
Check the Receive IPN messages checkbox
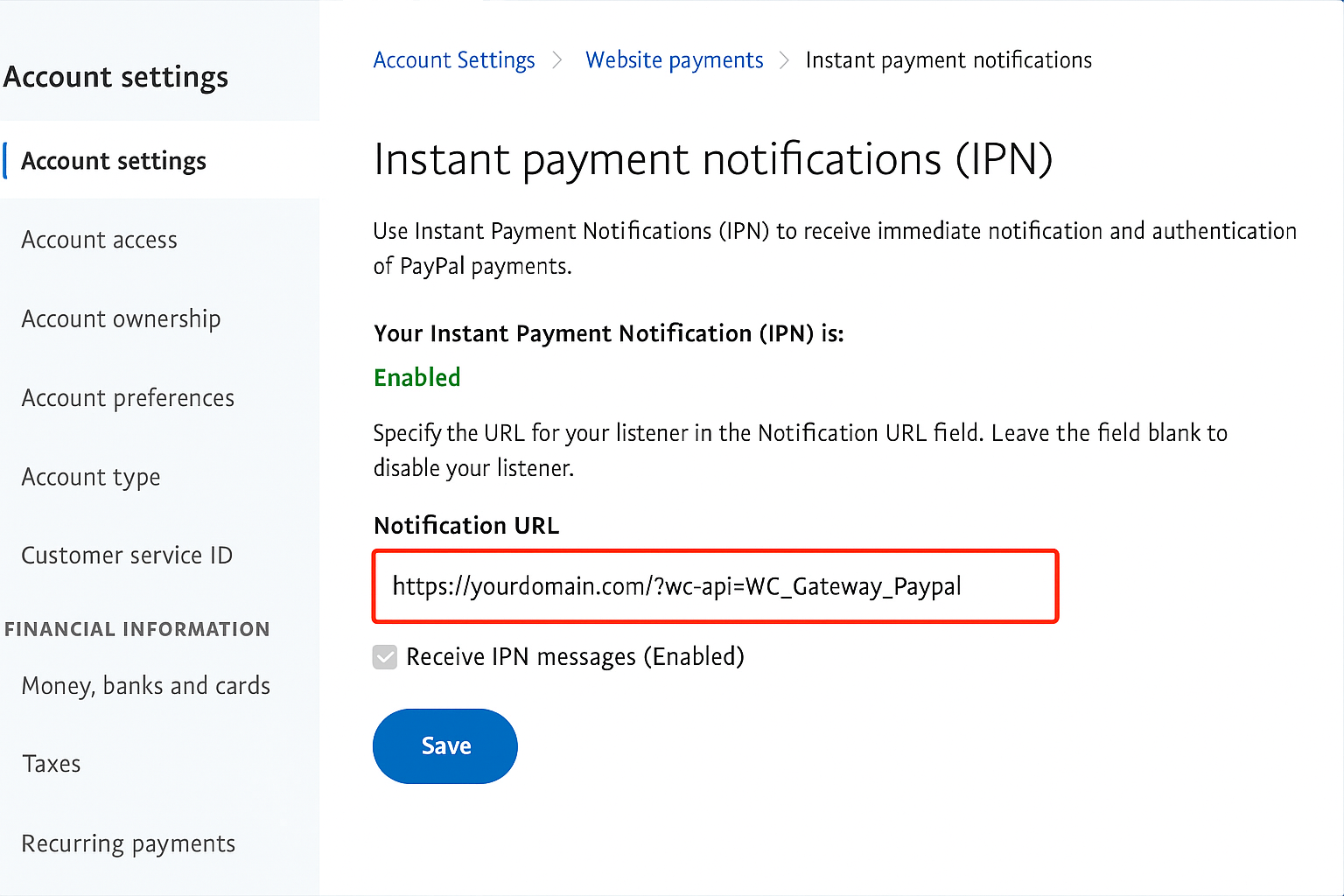[x=385, y=656]
